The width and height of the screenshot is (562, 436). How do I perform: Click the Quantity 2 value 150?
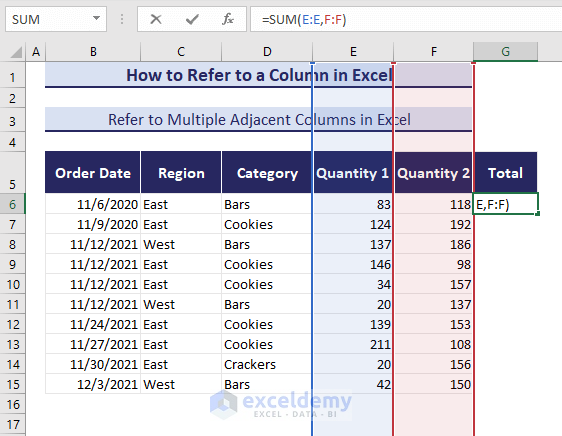(x=434, y=384)
